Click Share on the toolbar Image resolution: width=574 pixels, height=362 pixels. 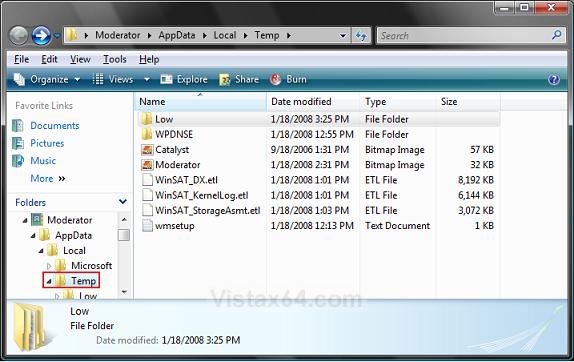(239, 79)
